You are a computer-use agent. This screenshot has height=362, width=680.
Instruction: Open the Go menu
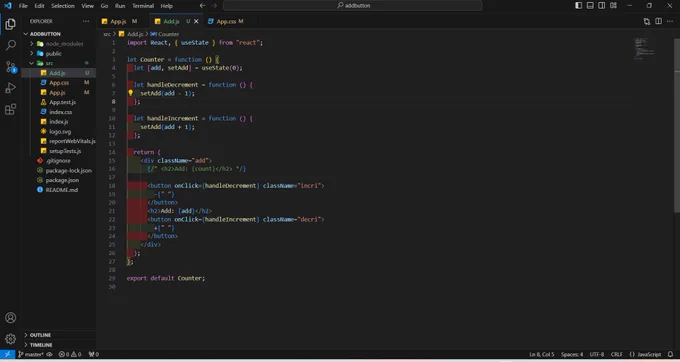point(104,6)
